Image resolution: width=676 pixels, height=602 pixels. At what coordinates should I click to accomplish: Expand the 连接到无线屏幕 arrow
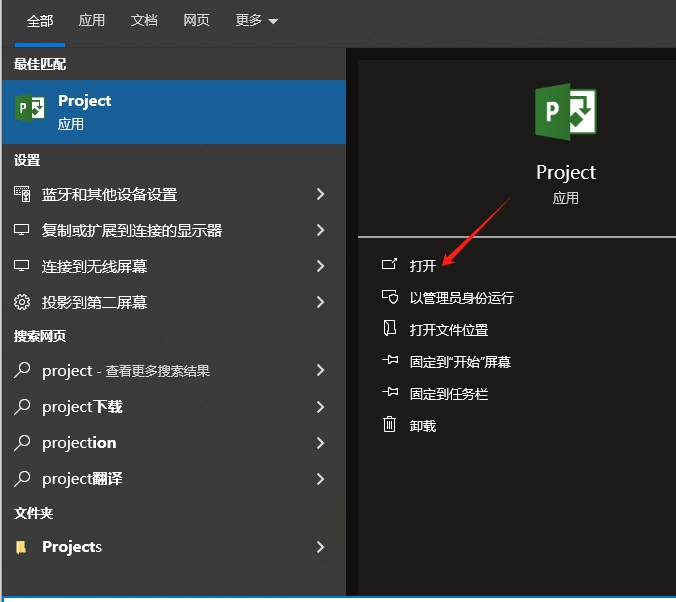(320, 266)
